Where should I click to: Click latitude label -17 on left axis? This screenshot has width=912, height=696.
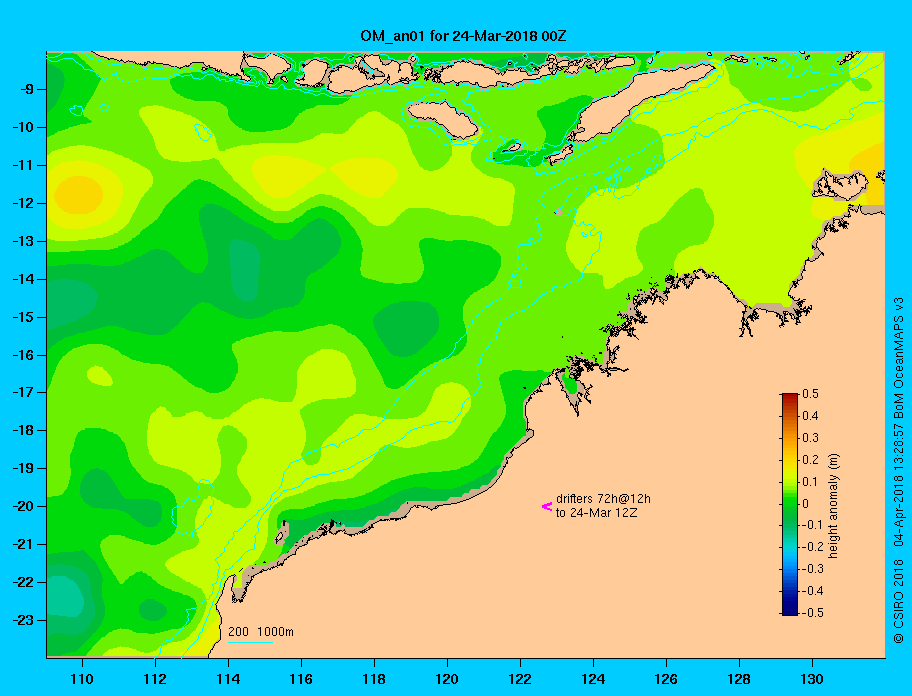point(22,393)
